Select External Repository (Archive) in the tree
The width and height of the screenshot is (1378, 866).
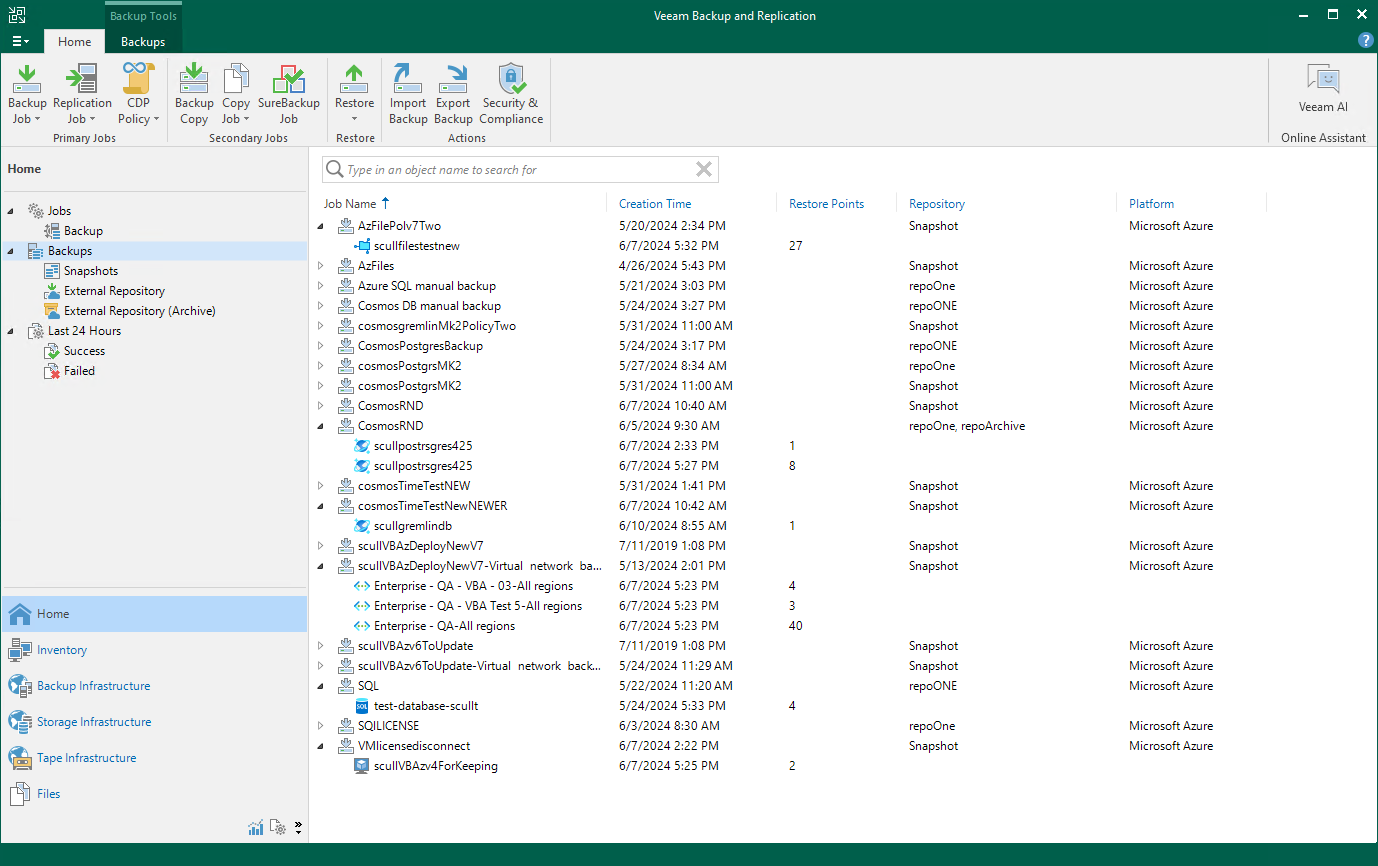(140, 311)
